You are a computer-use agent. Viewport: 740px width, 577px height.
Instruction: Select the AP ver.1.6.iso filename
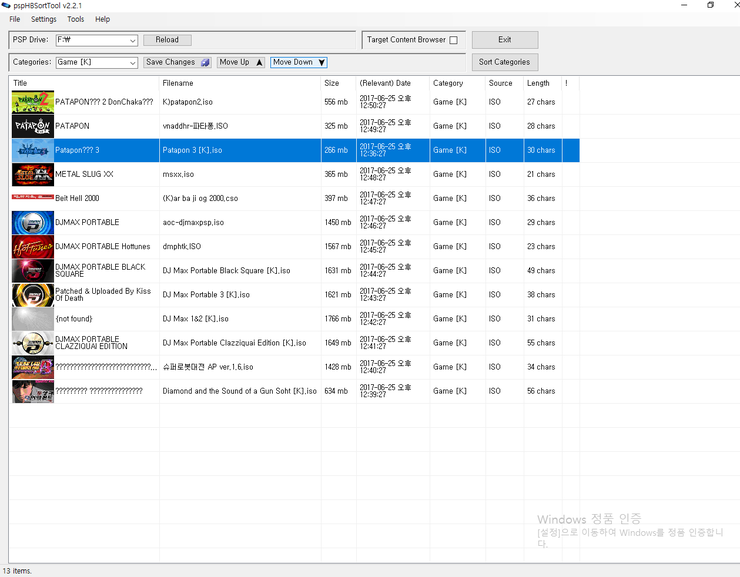[x=208, y=367]
